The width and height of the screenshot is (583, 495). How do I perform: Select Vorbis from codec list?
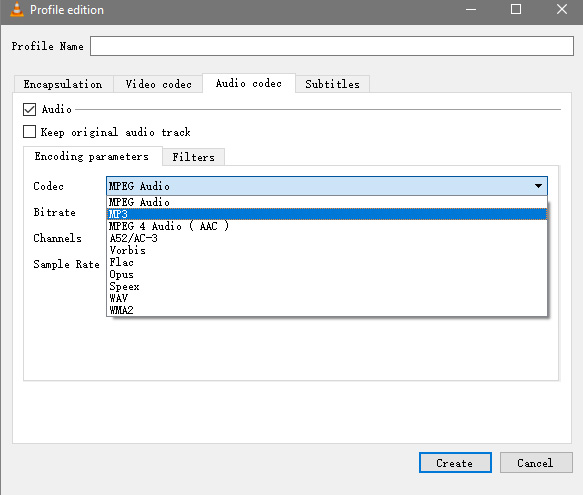pos(327,250)
